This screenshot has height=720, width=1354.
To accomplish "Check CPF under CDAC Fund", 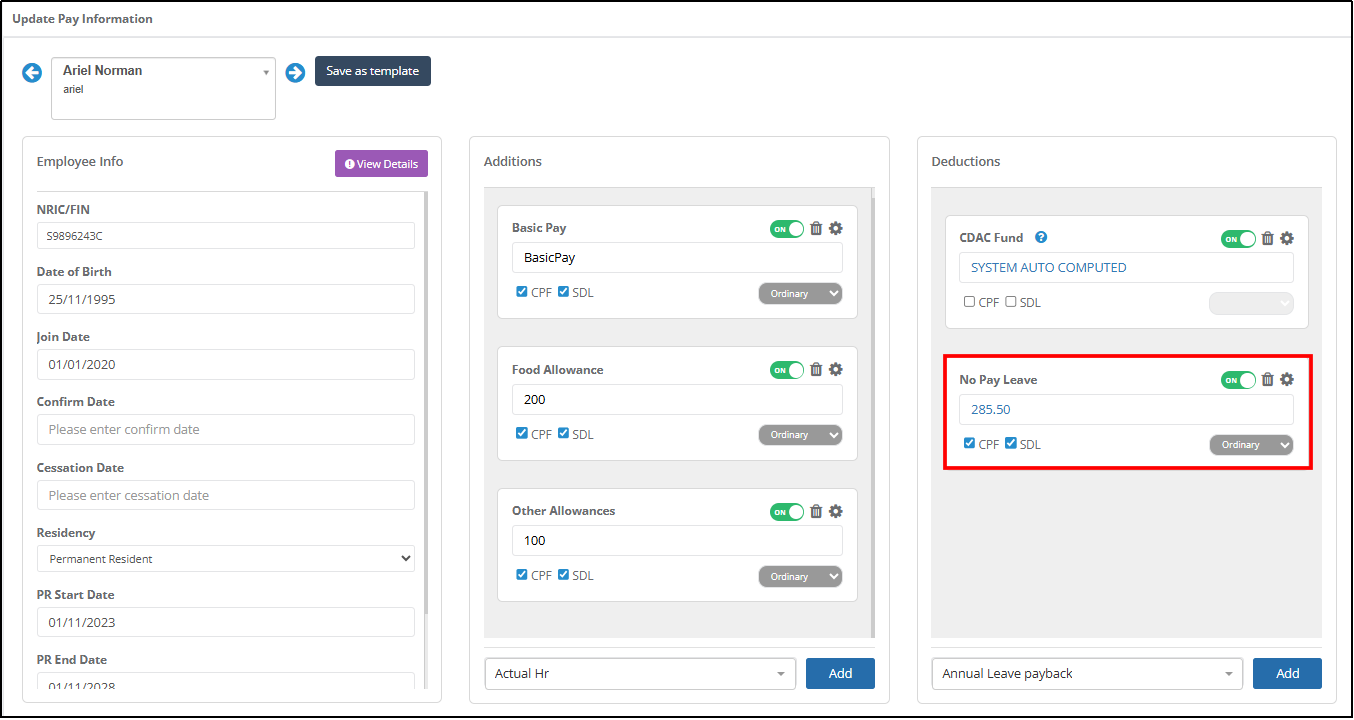I will [969, 301].
